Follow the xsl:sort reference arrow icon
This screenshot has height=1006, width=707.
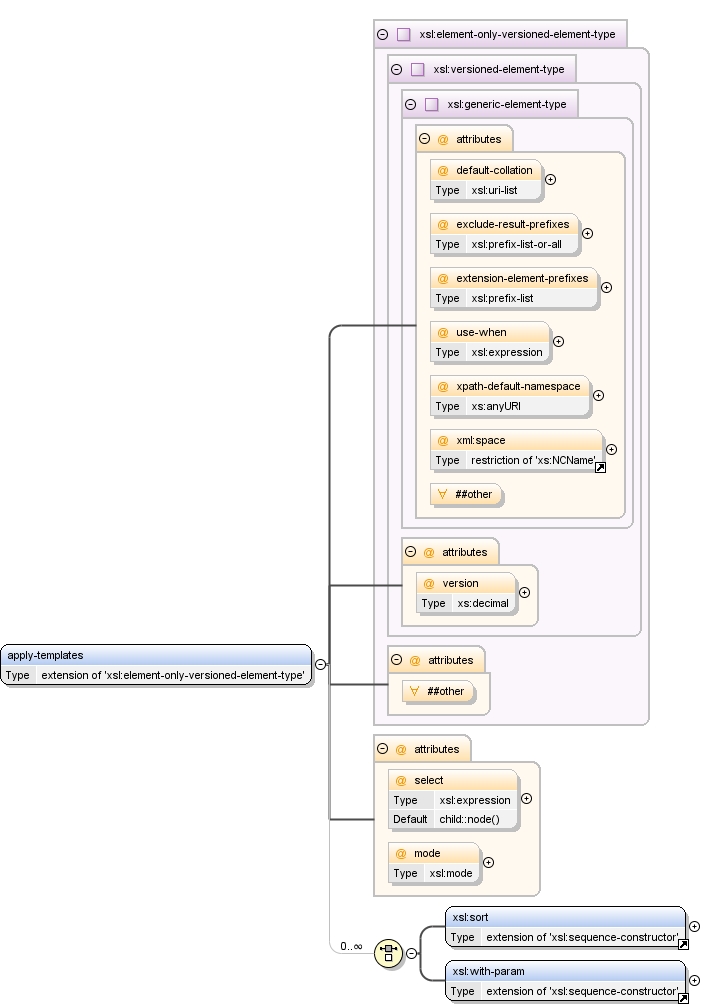pyautogui.click(x=683, y=944)
